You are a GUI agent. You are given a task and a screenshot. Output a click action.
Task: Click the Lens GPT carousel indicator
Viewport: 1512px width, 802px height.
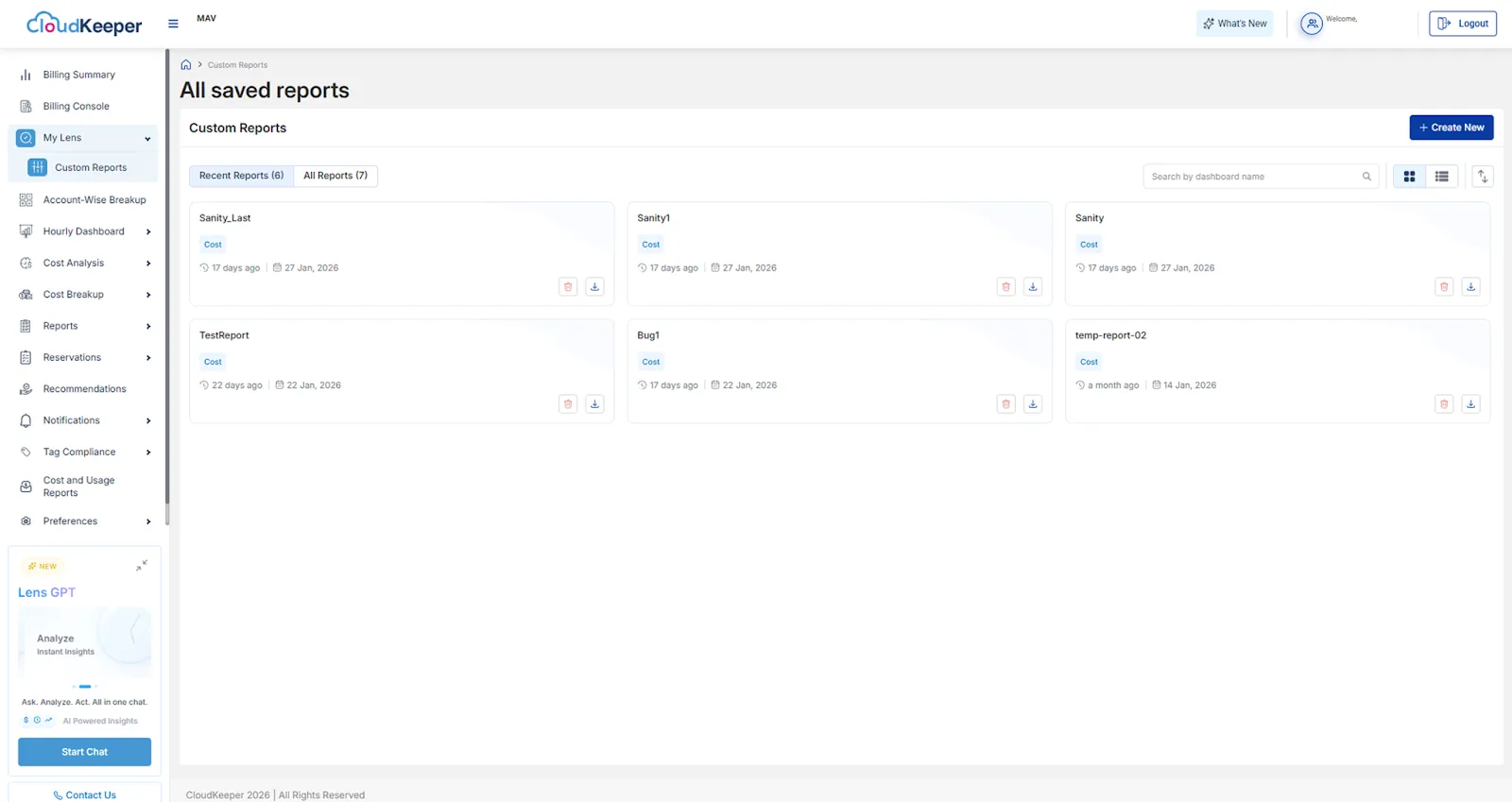pos(85,687)
